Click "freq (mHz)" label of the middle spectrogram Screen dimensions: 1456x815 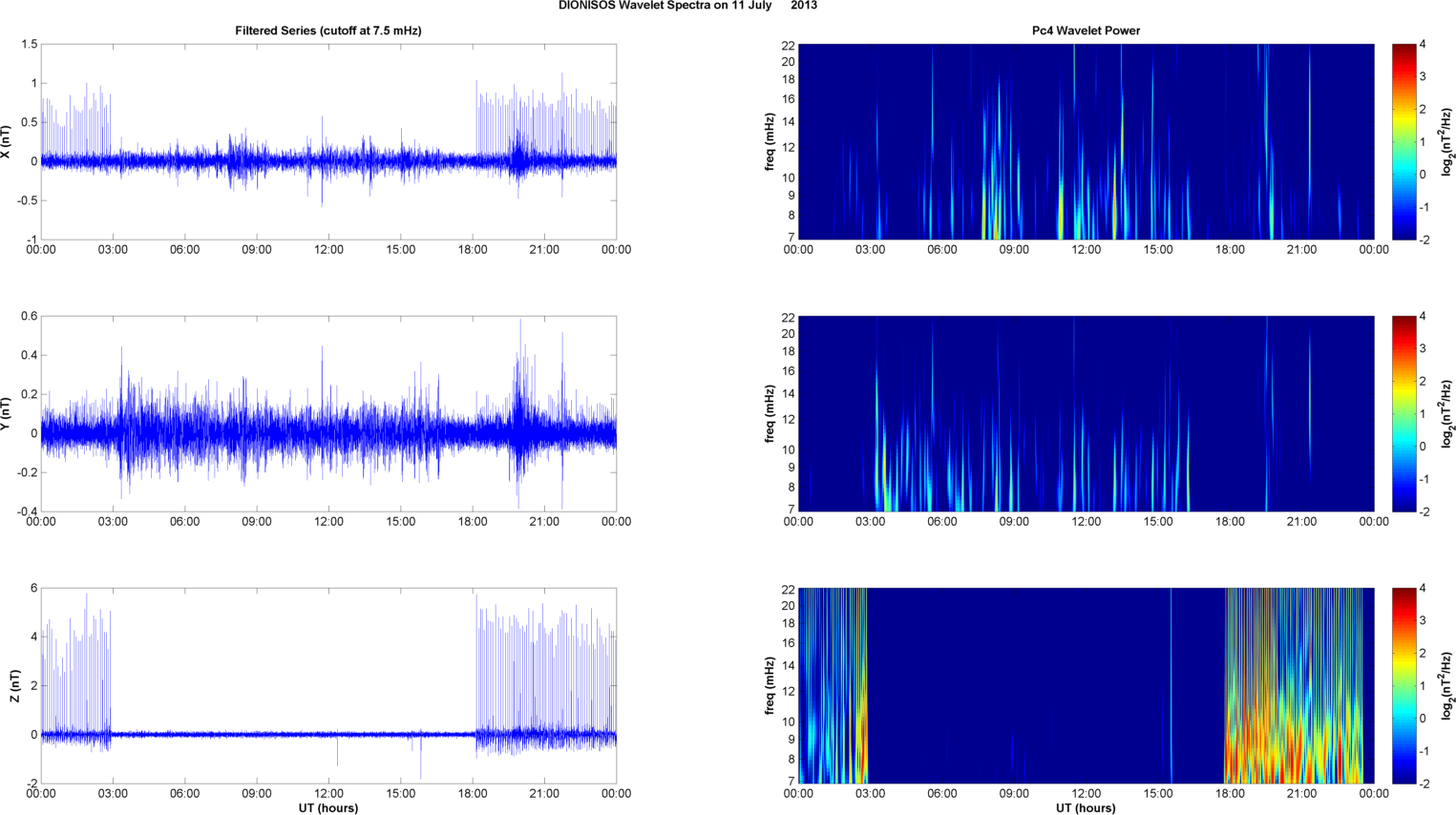[x=770, y=414]
